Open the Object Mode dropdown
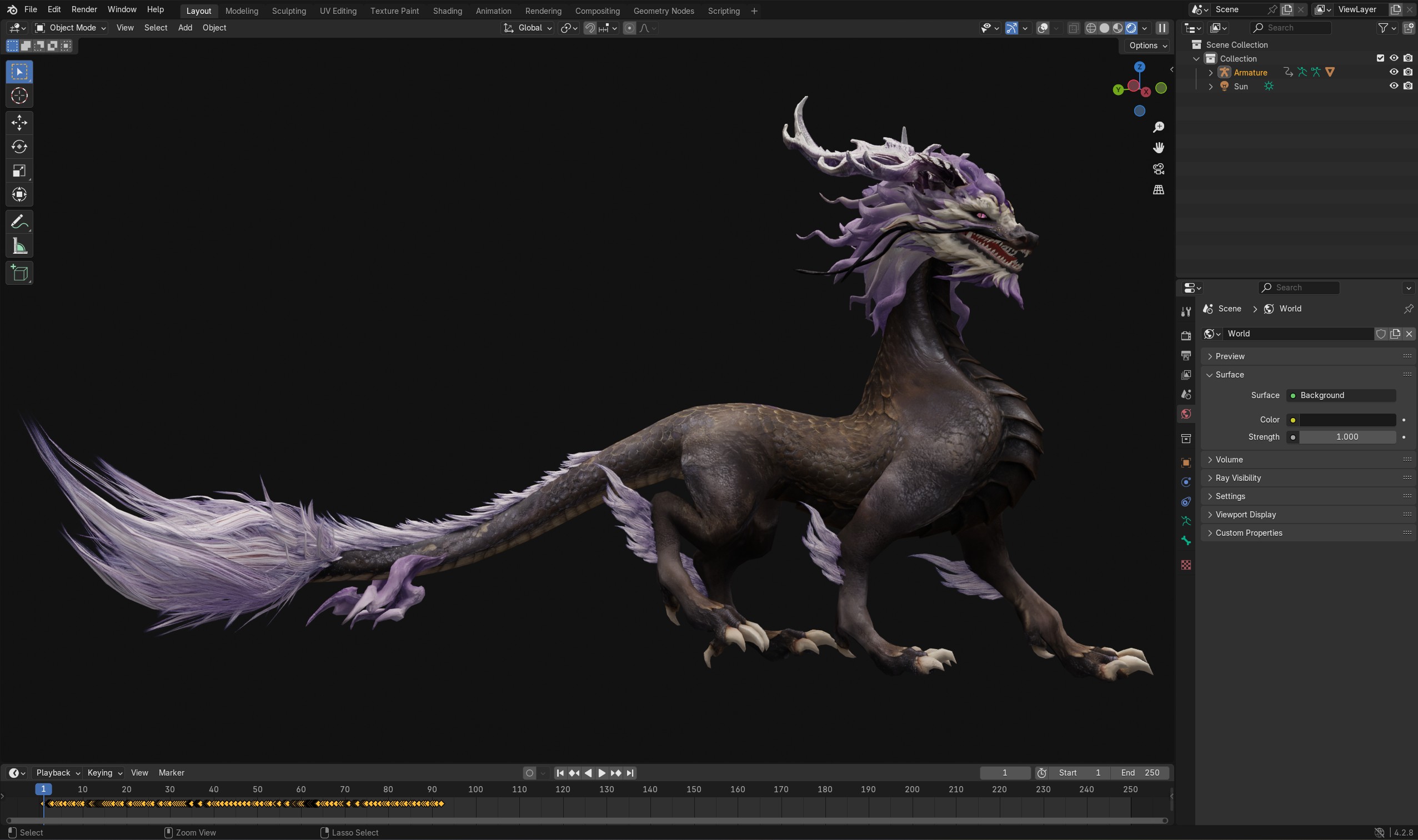The height and width of the screenshot is (840, 1418). [x=70, y=28]
